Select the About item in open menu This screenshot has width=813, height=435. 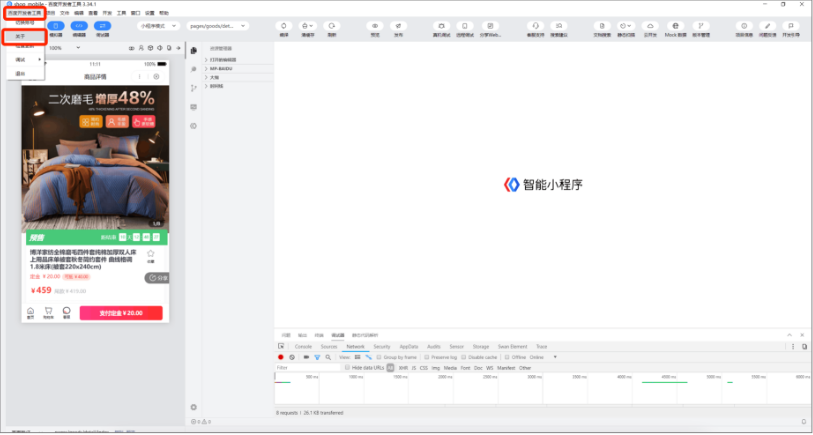tap(25, 37)
